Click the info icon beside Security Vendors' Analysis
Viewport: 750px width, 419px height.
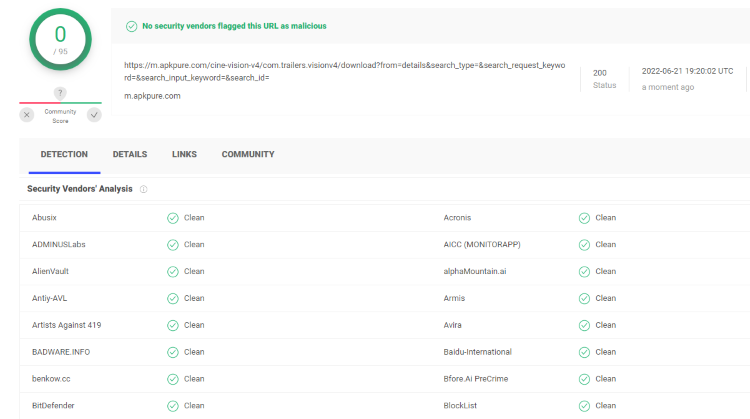[144, 189]
